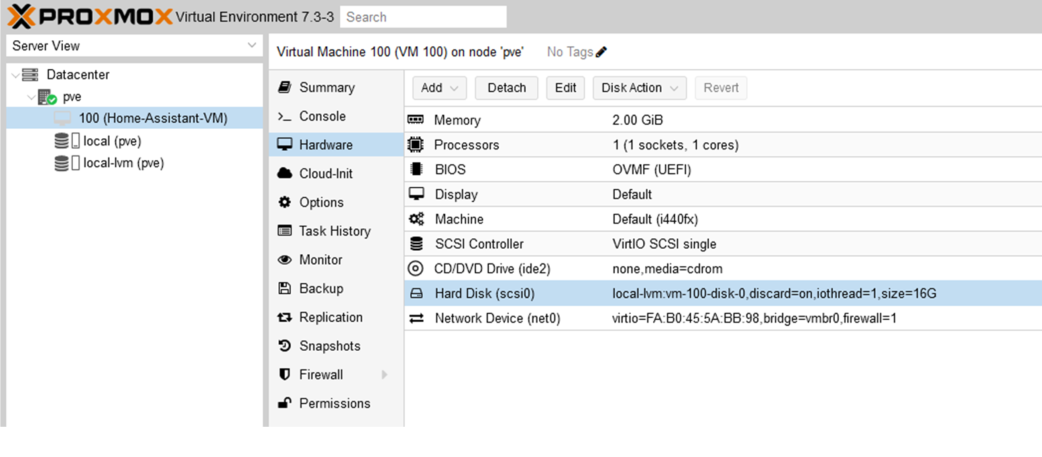Click the Machine gears icon
Viewport: 1042px width, 457px height.
tap(416, 219)
